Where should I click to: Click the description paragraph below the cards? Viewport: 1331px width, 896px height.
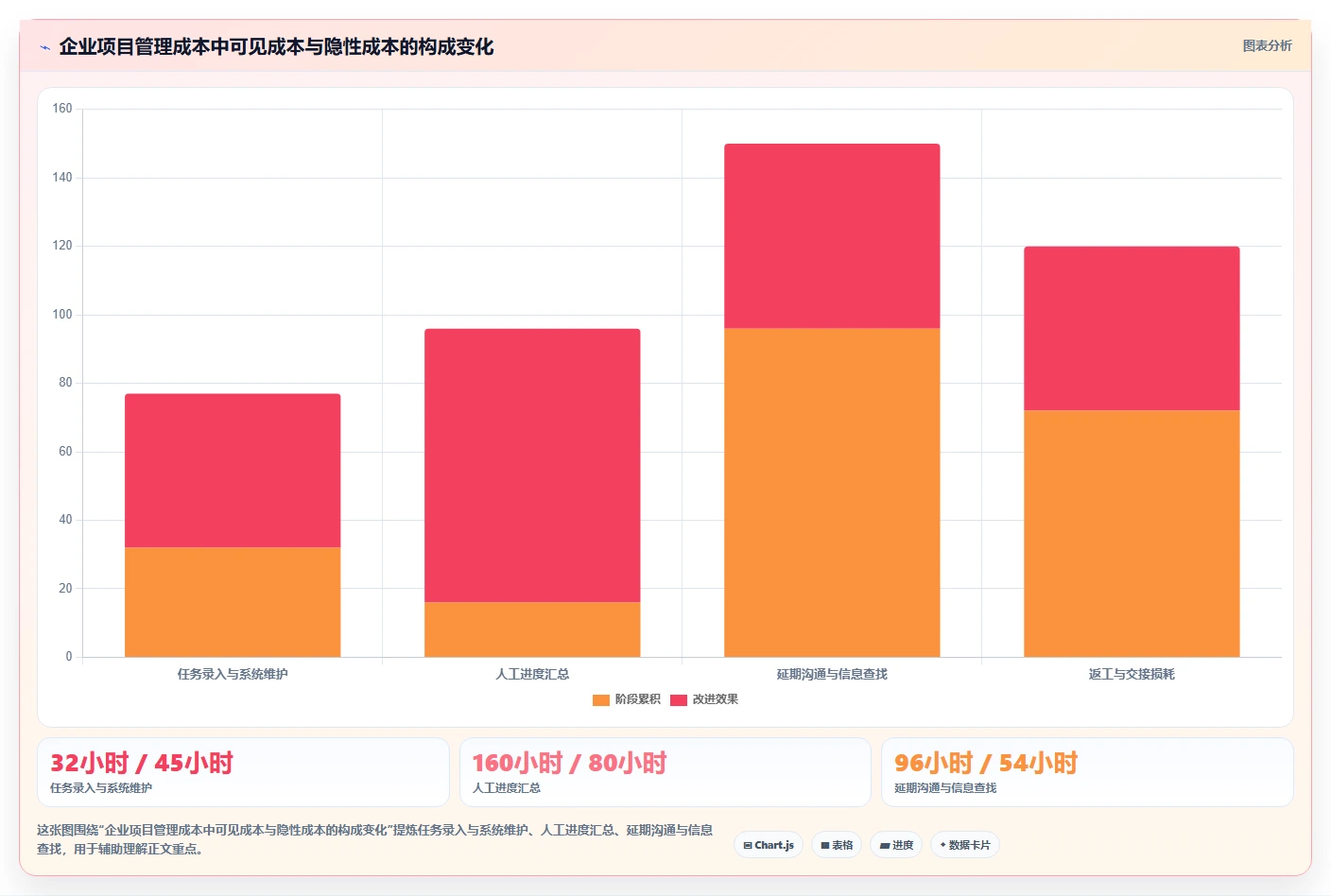tap(375, 839)
